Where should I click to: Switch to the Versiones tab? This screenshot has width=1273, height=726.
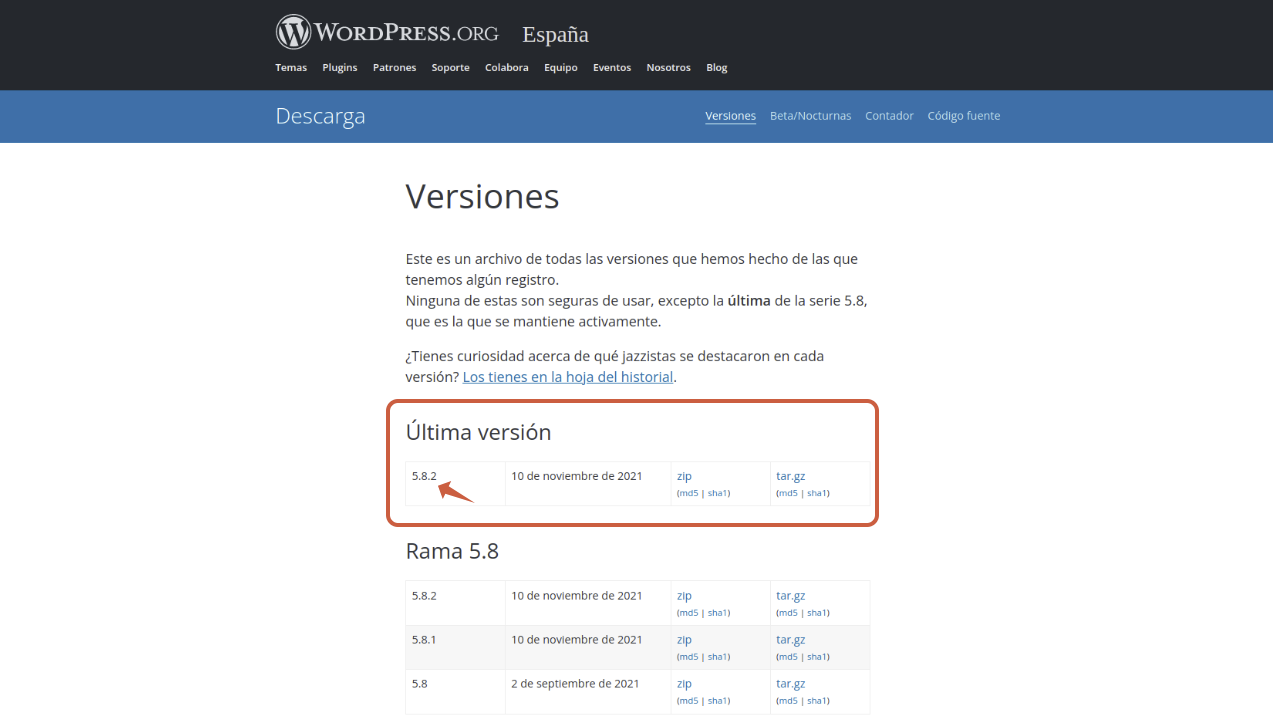pos(730,116)
